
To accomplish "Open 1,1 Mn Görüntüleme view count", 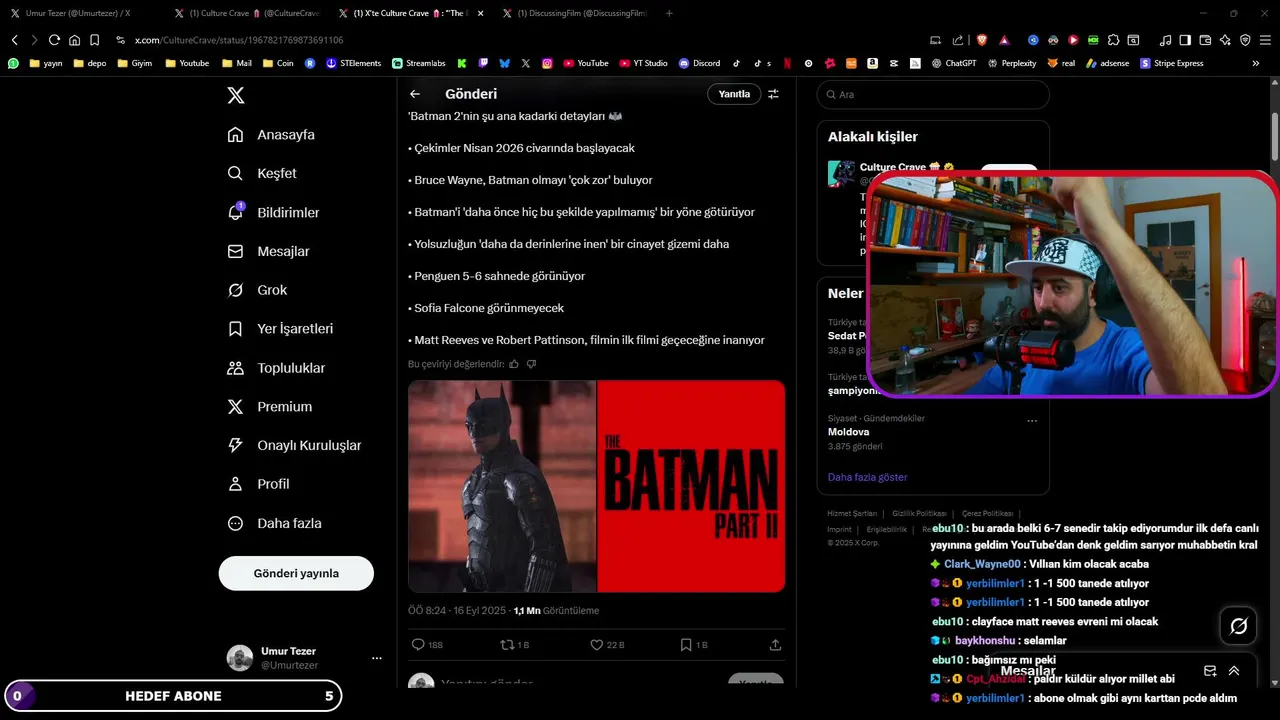I will [556, 610].
